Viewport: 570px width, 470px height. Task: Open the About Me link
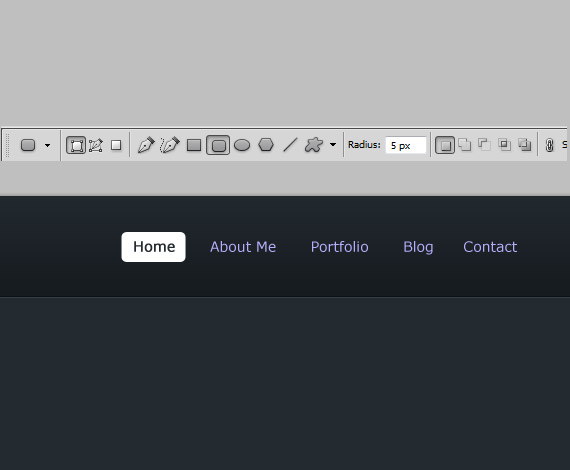click(243, 247)
